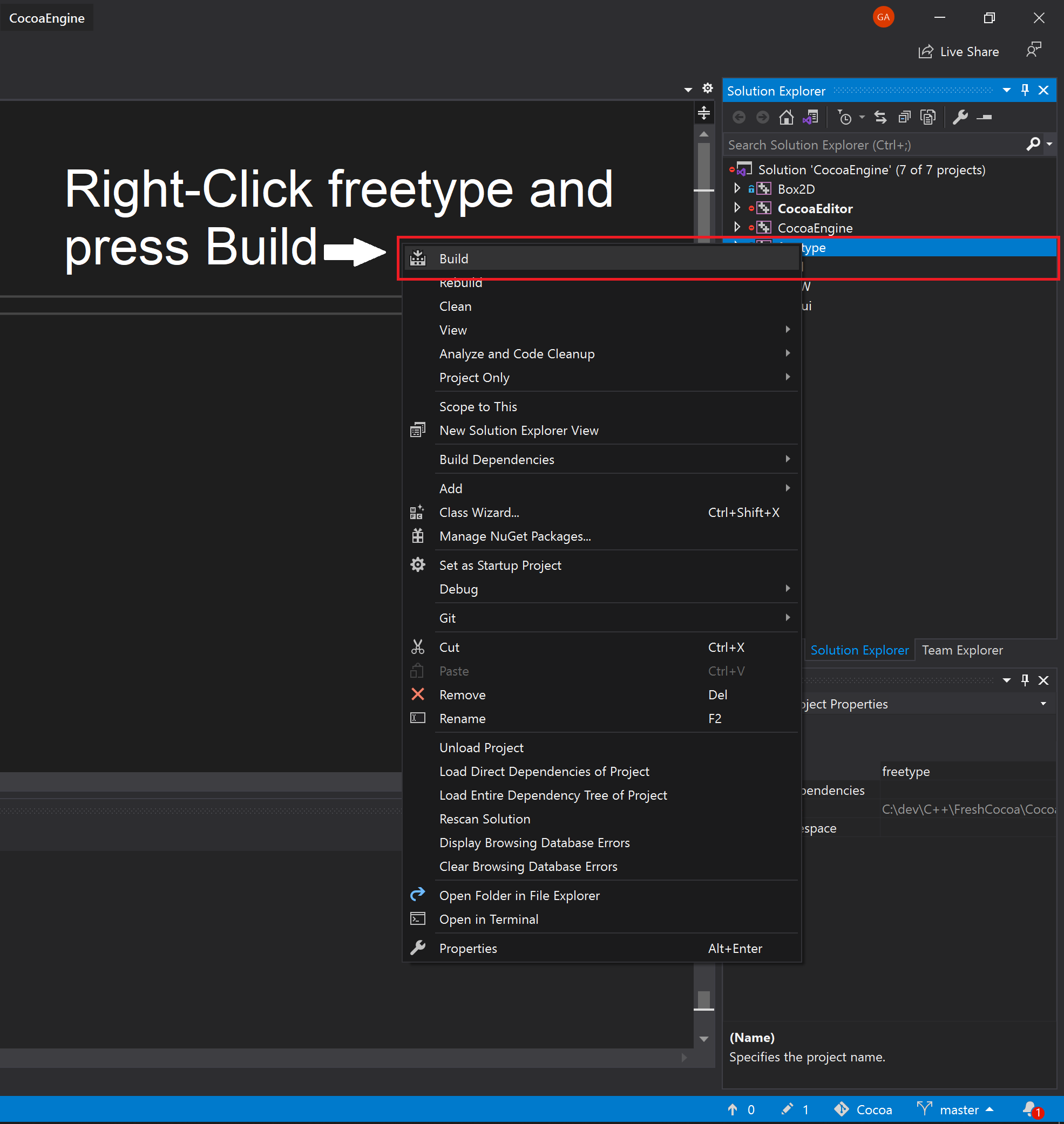Switch to the Solution Explorer tab
1064x1124 pixels.
(x=859, y=650)
